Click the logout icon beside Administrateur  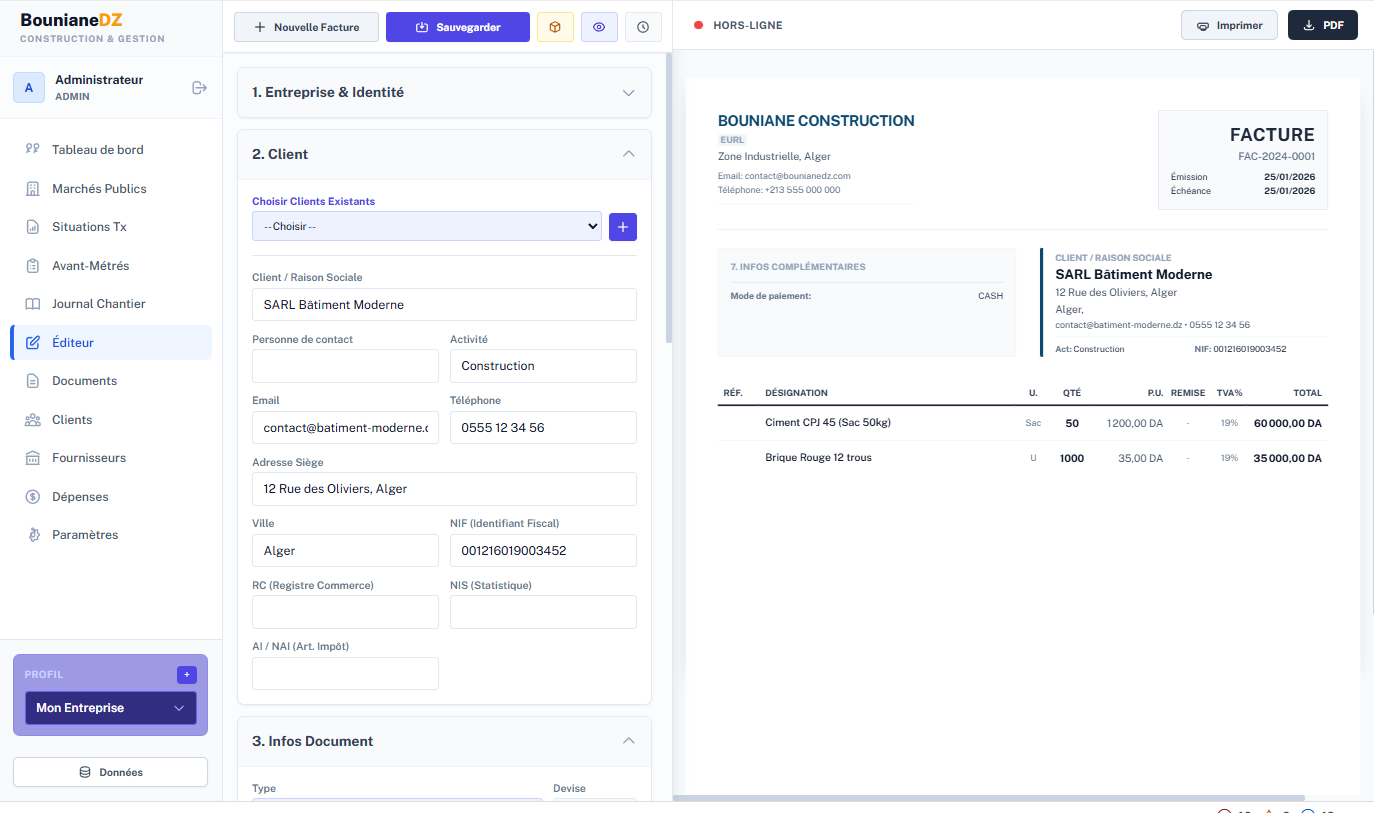199,88
